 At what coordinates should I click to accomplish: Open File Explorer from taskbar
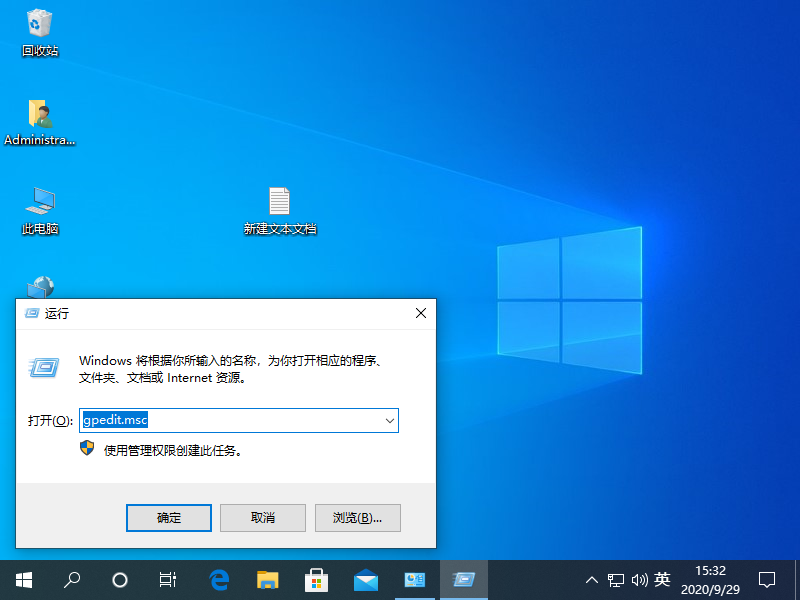(267, 580)
